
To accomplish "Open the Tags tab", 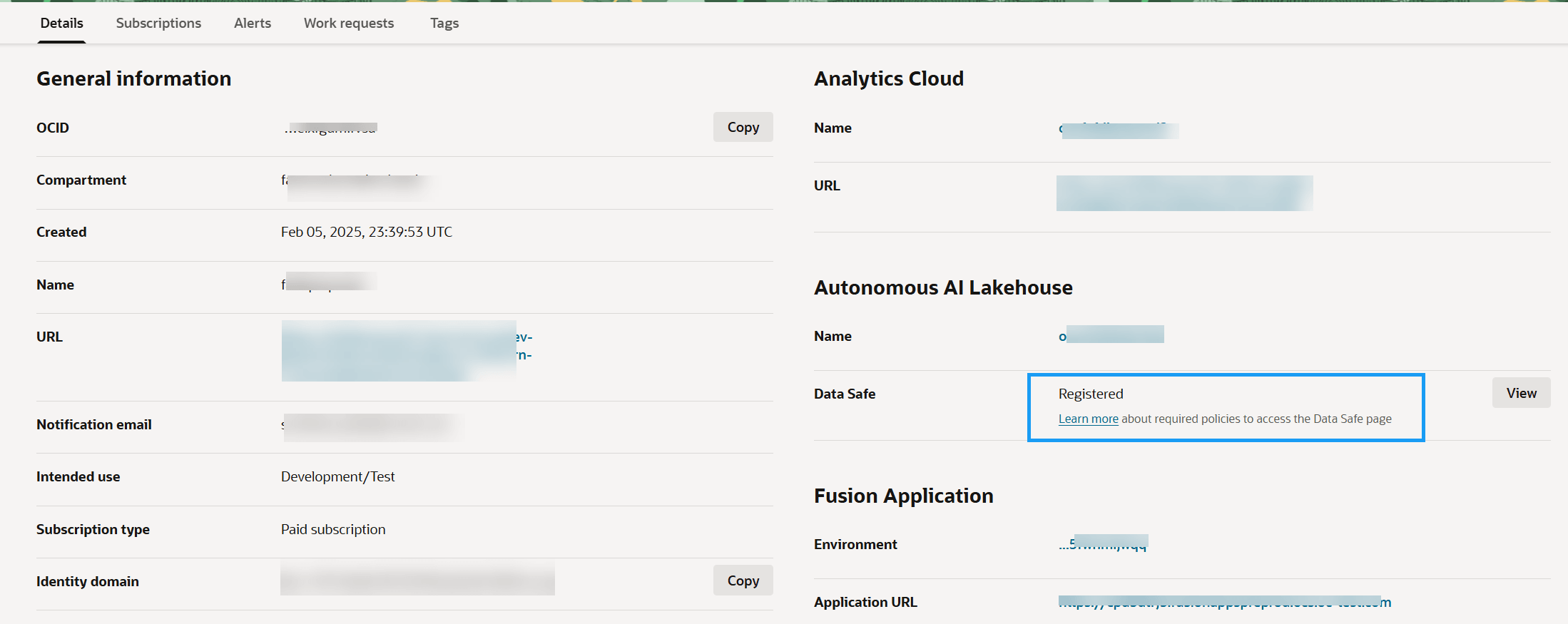I will point(444,23).
